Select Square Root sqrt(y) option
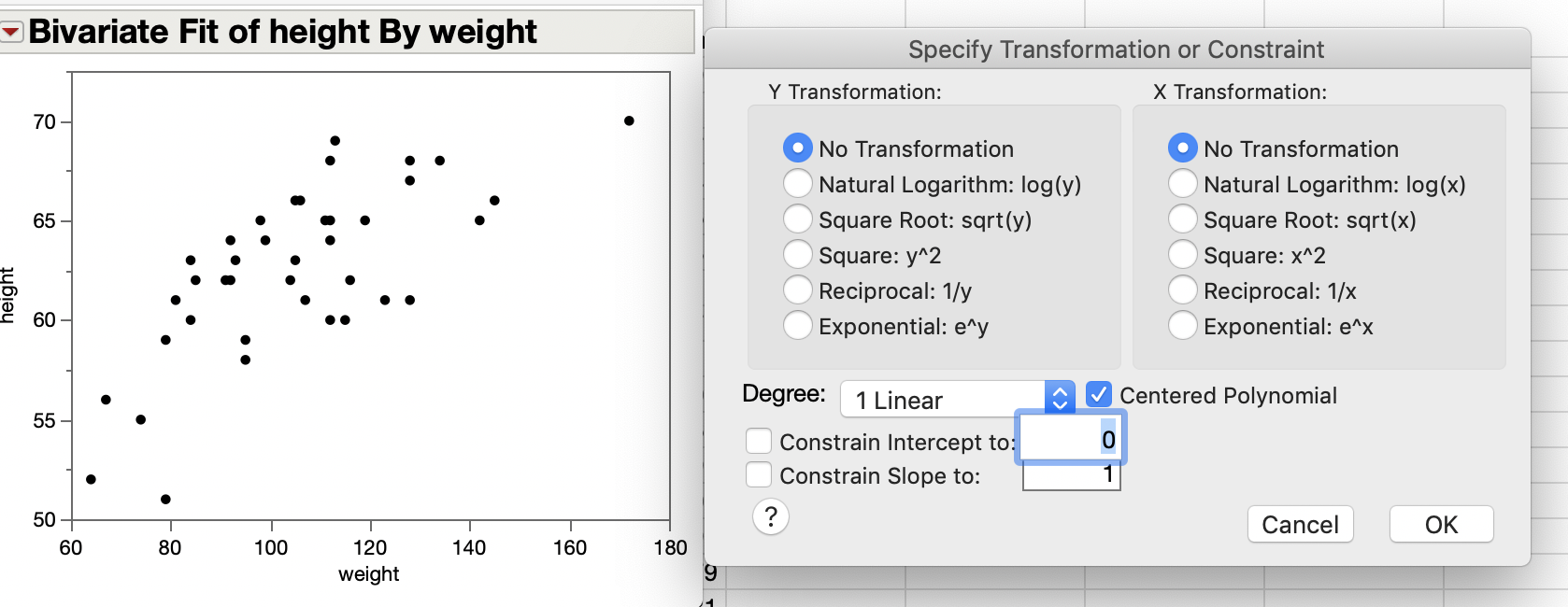The image size is (1568, 607). (x=797, y=219)
